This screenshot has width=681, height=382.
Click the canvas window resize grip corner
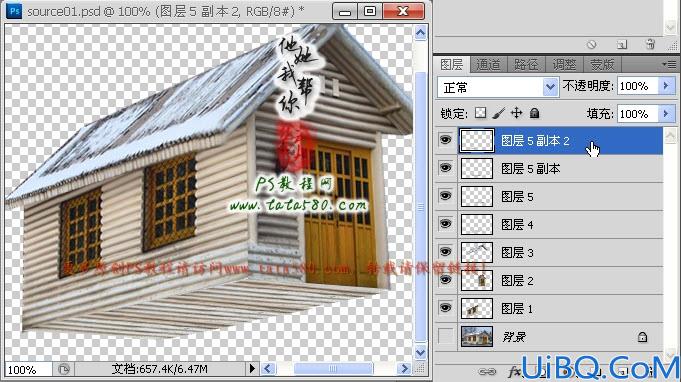(420, 369)
